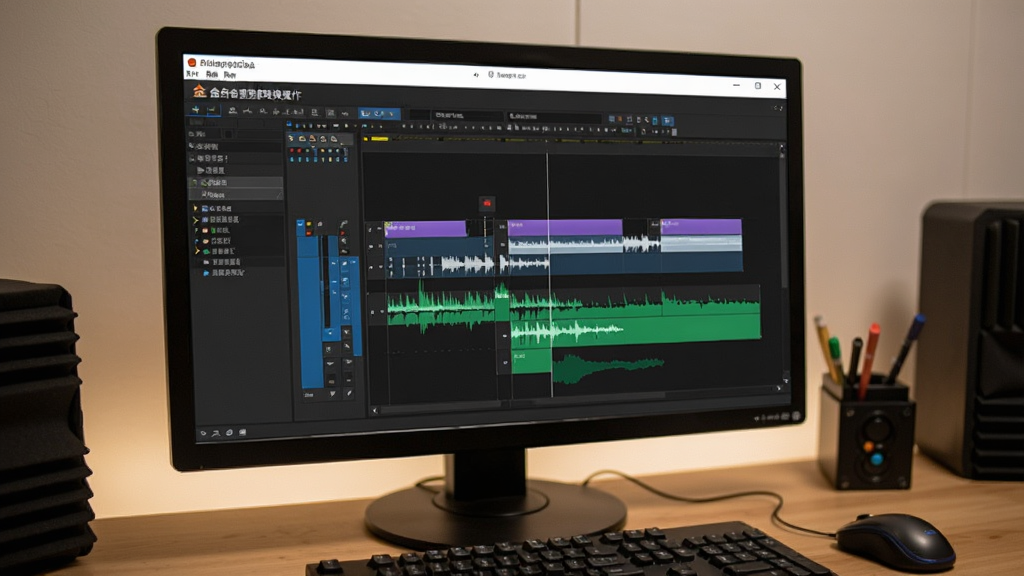Click the red record icon above the timeline tracks
Screen dimensions: 1024x576
click(x=487, y=204)
